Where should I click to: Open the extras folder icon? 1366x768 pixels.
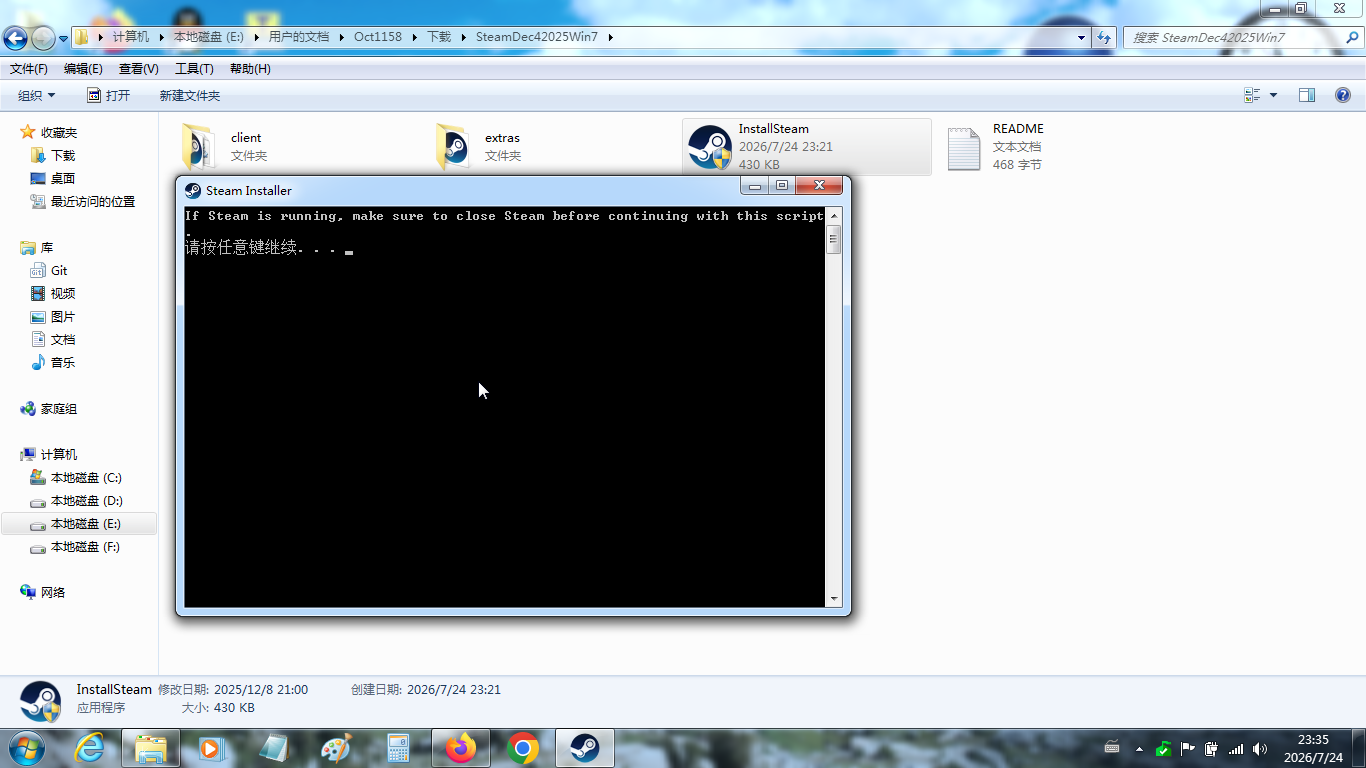click(x=452, y=147)
